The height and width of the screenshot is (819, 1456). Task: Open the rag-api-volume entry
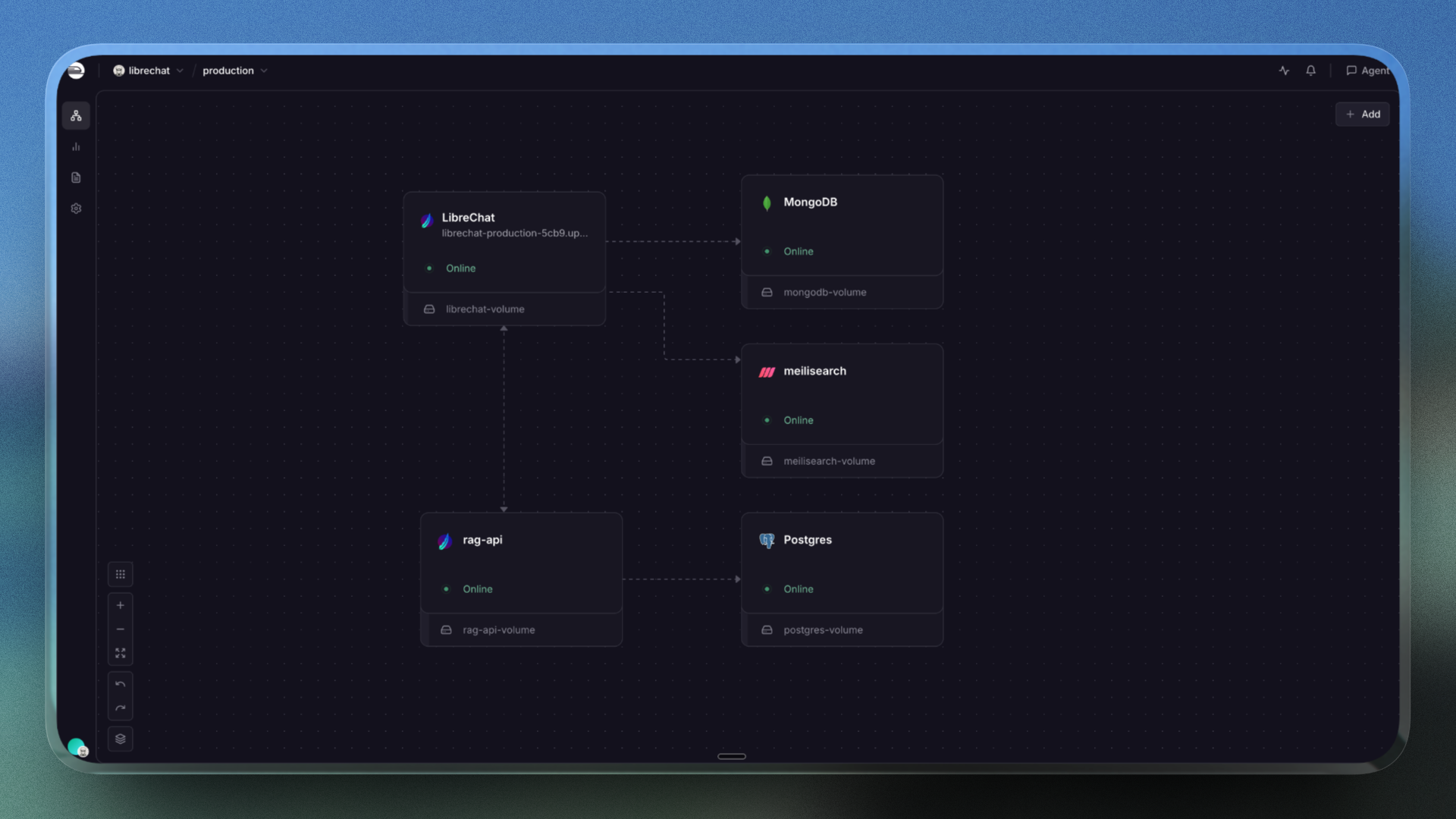tap(521, 630)
